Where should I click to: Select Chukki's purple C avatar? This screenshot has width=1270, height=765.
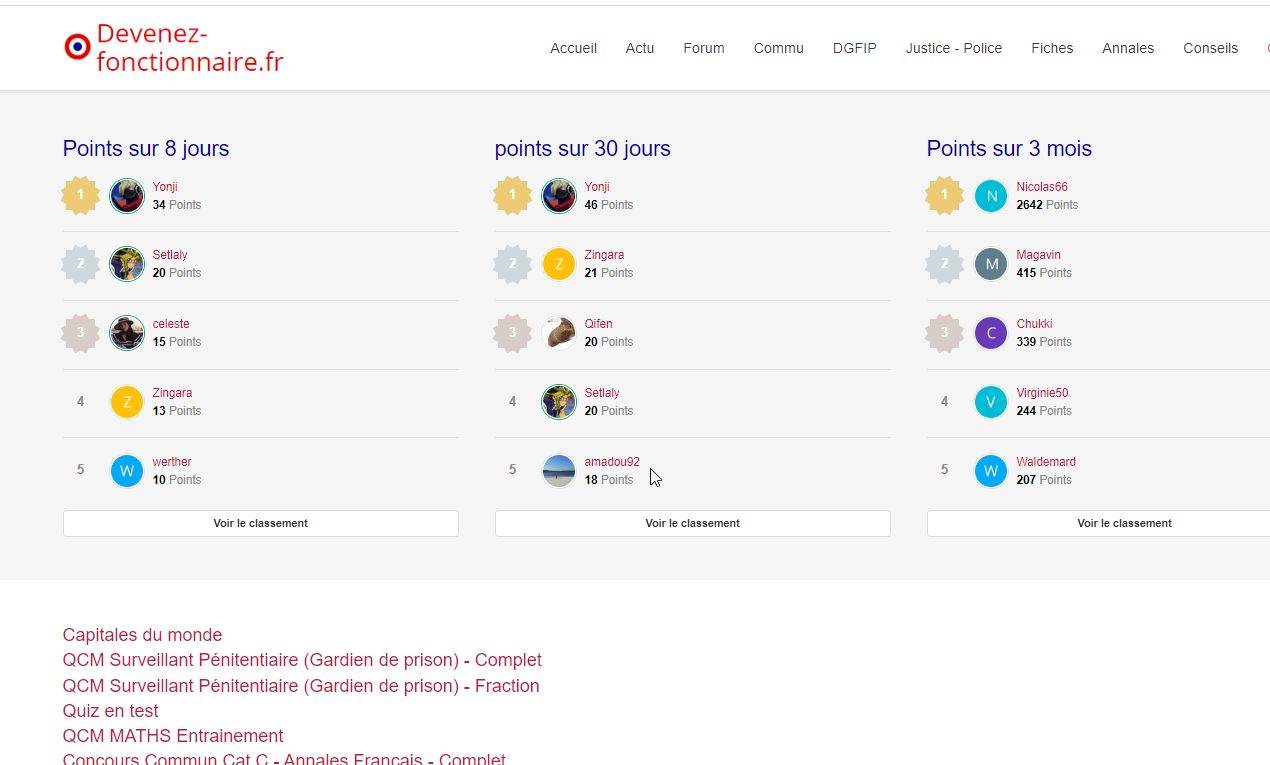click(x=991, y=333)
